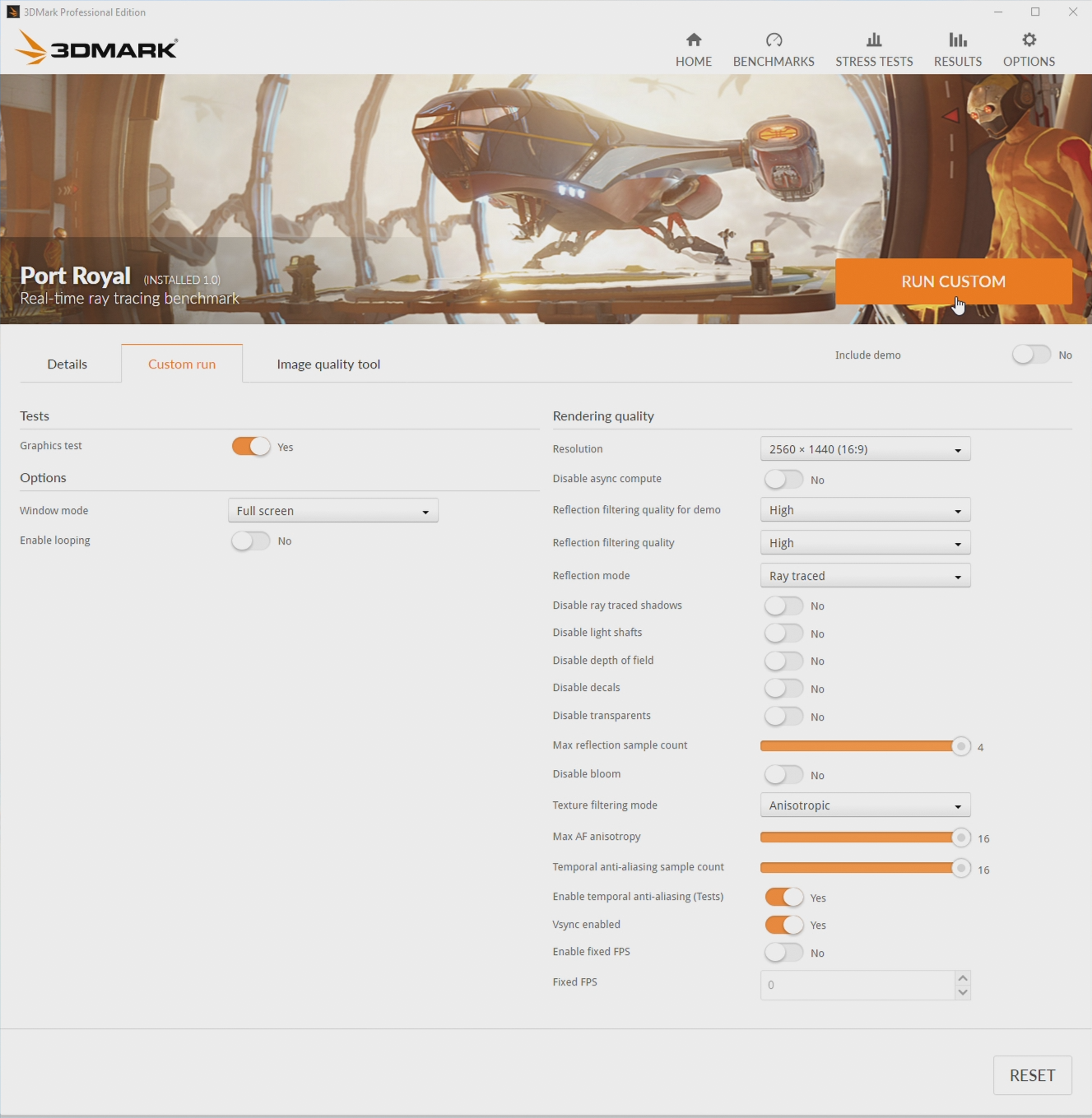Image resolution: width=1092 pixels, height=1118 pixels.
Task: Turn off the Graphics test toggle
Action: pyautogui.click(x=251, y=446)
